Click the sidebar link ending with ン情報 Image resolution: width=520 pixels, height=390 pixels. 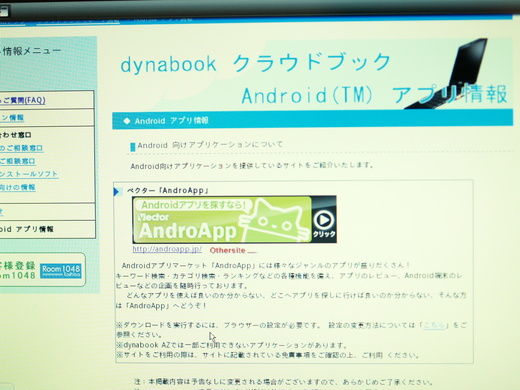click(x=12, y=118)
